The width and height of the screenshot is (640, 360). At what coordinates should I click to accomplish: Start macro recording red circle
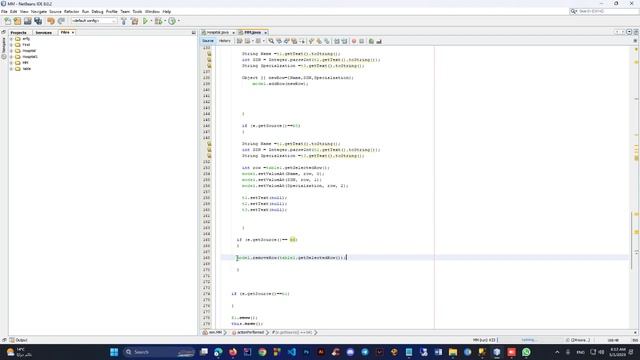pos(354,41)
